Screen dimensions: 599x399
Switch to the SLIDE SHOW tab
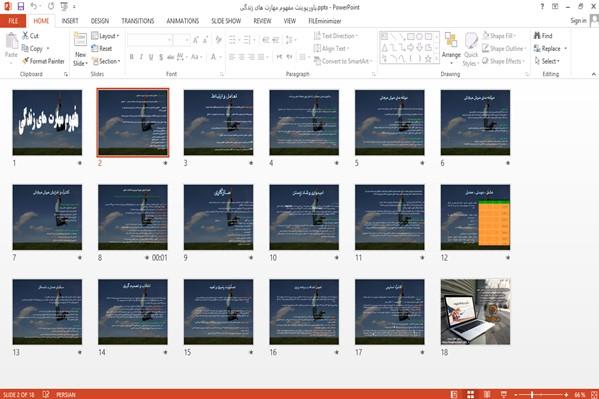(x=226, y=21)
